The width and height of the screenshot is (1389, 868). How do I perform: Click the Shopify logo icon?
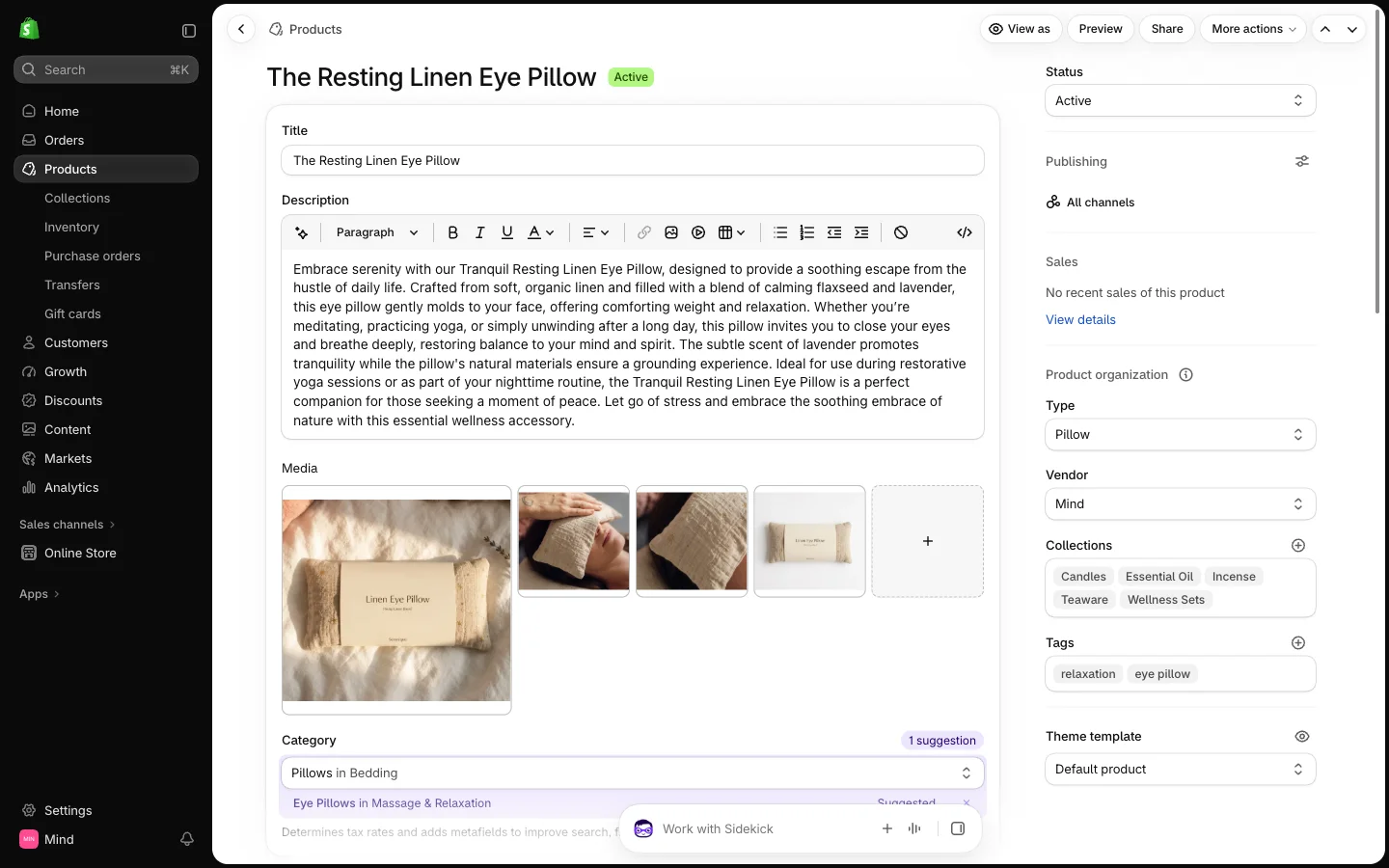[x=29, y=29]
